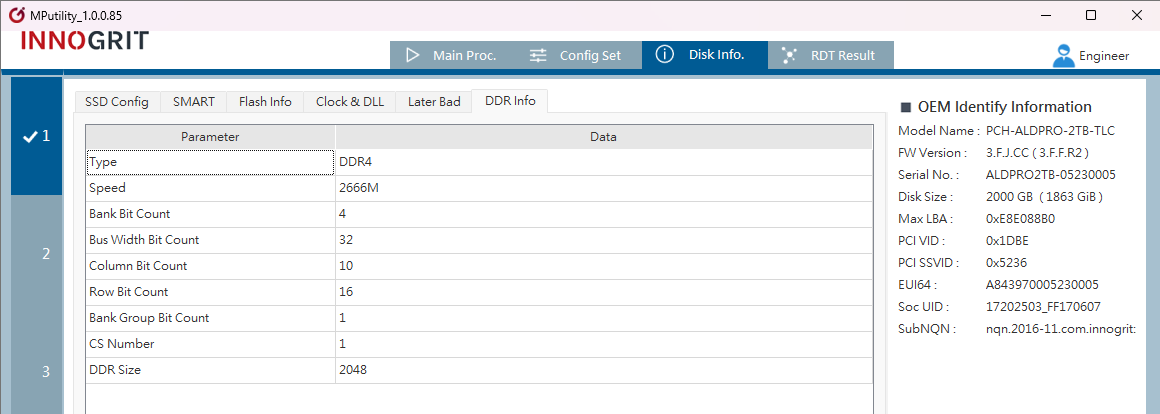
Task: Maximize the MPutility window
Action: point(1090,15)
